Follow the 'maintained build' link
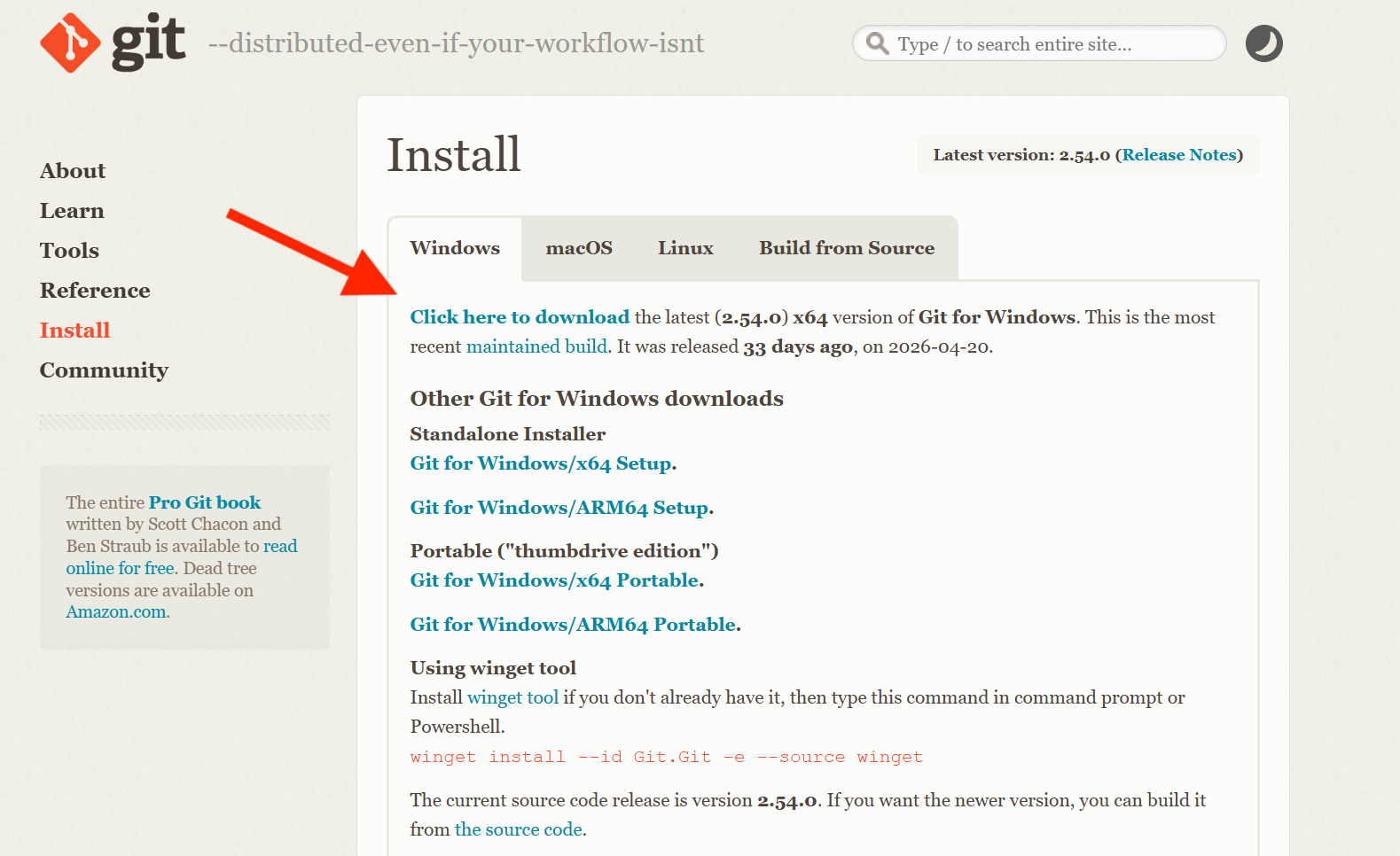 click(536, 346)
